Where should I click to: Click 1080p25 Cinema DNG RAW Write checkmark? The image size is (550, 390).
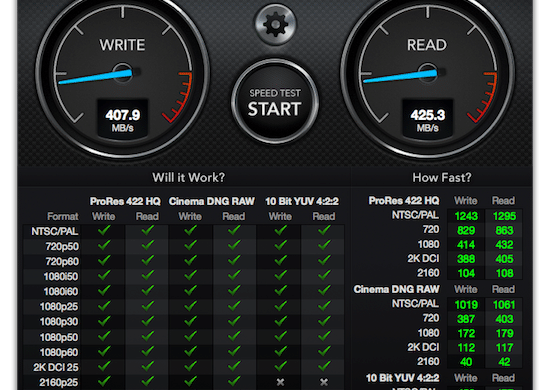pos(190,306)
